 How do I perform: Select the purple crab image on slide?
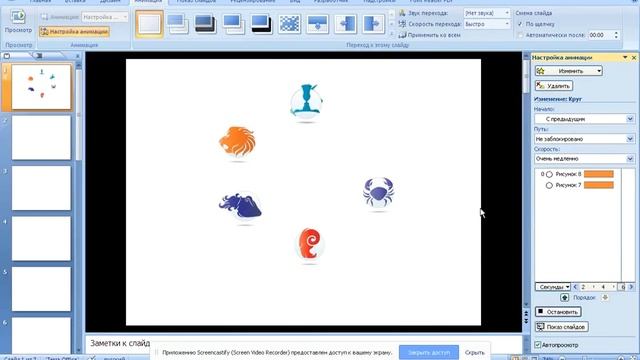[378, 192]
